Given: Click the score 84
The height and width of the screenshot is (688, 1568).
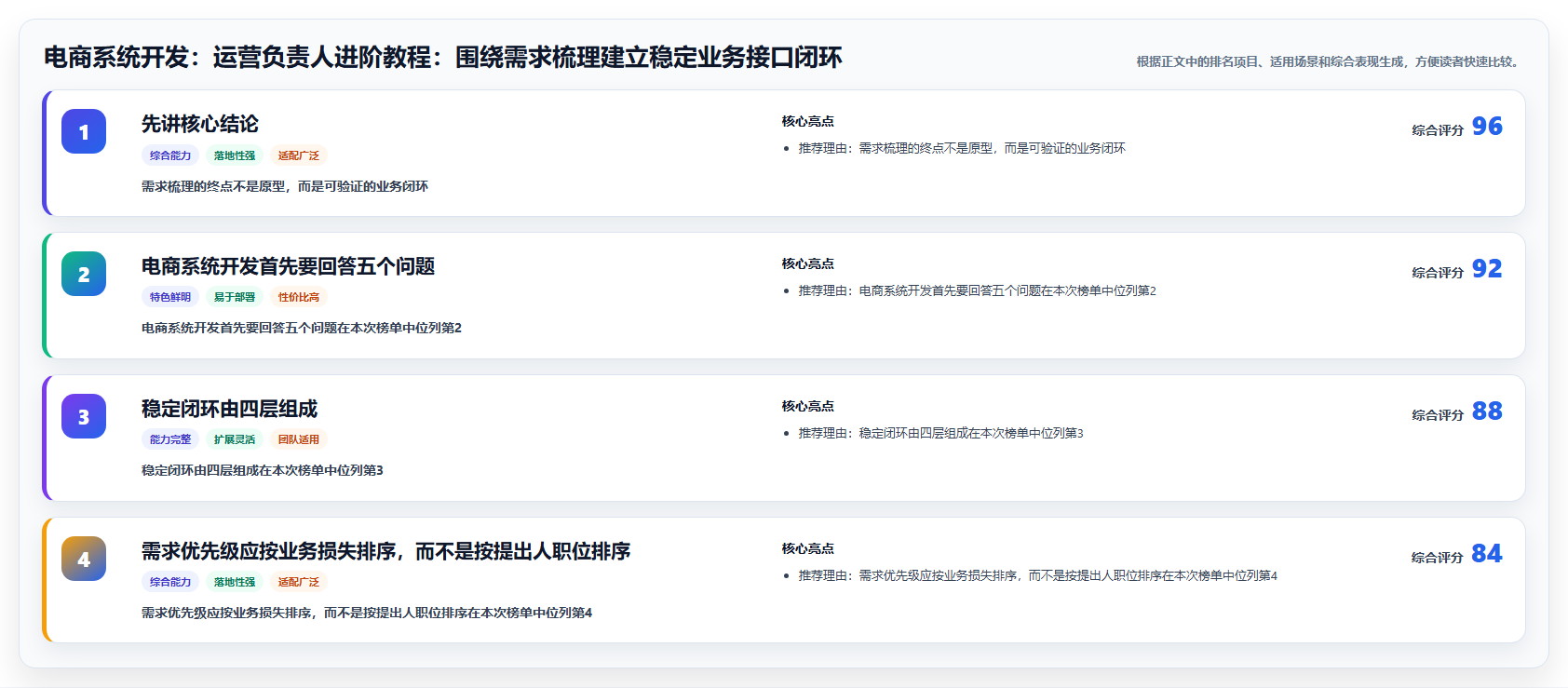Looking at the screenshot, I should tap(1487, 554).
